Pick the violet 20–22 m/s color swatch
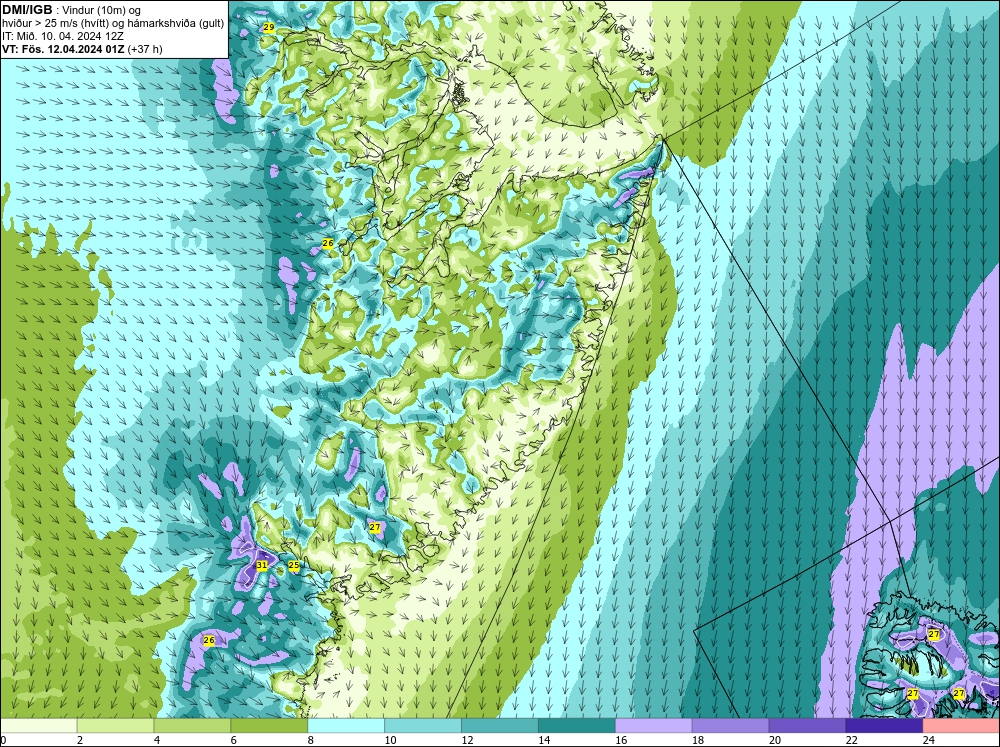Screen dimensions: 1000x747 (807, 725)
